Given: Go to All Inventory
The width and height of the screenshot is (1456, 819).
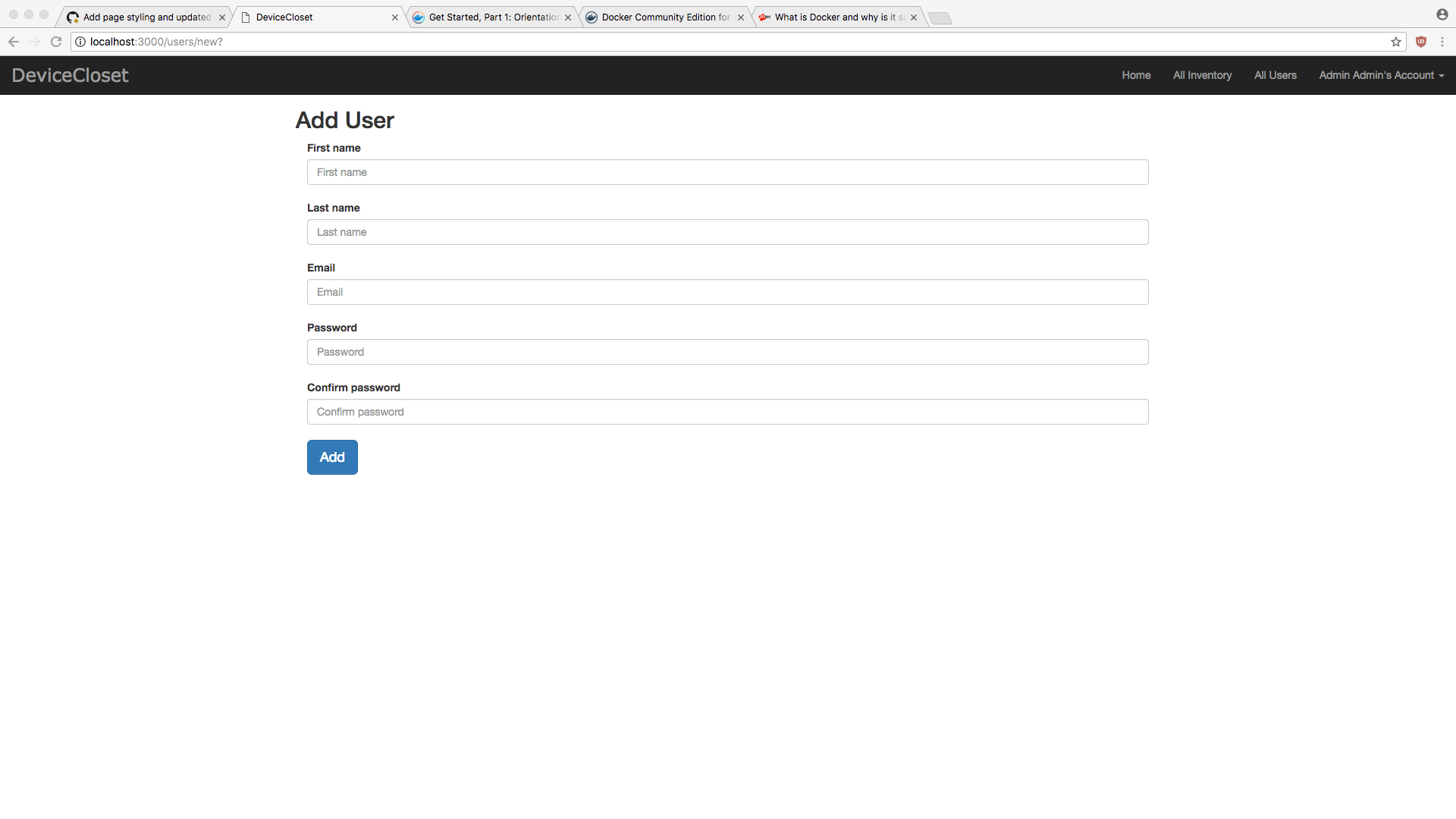Looking at the screenshot, I should pyautogui.click(x=1202, y=75).
